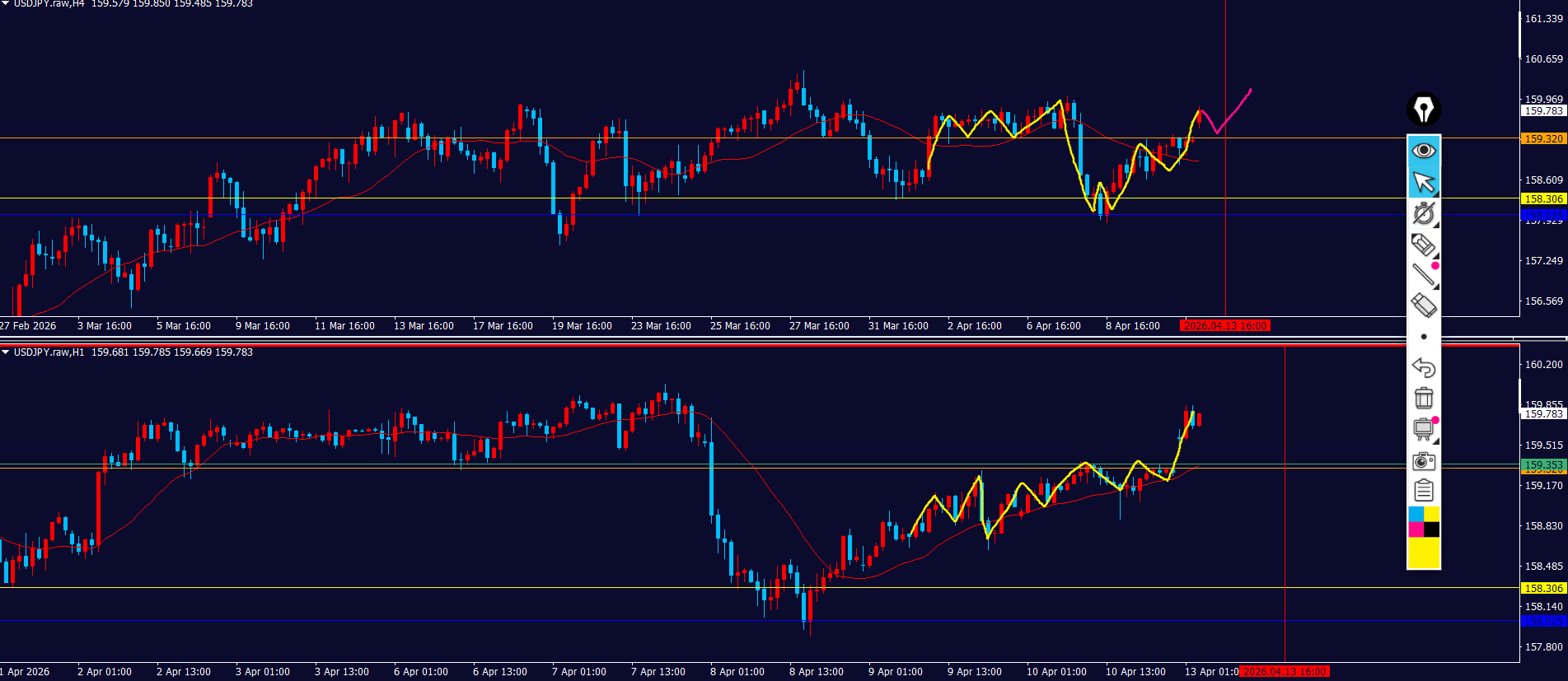Click the orange 159.320 price label
1568x681 pixels.
click(1542, 138)
